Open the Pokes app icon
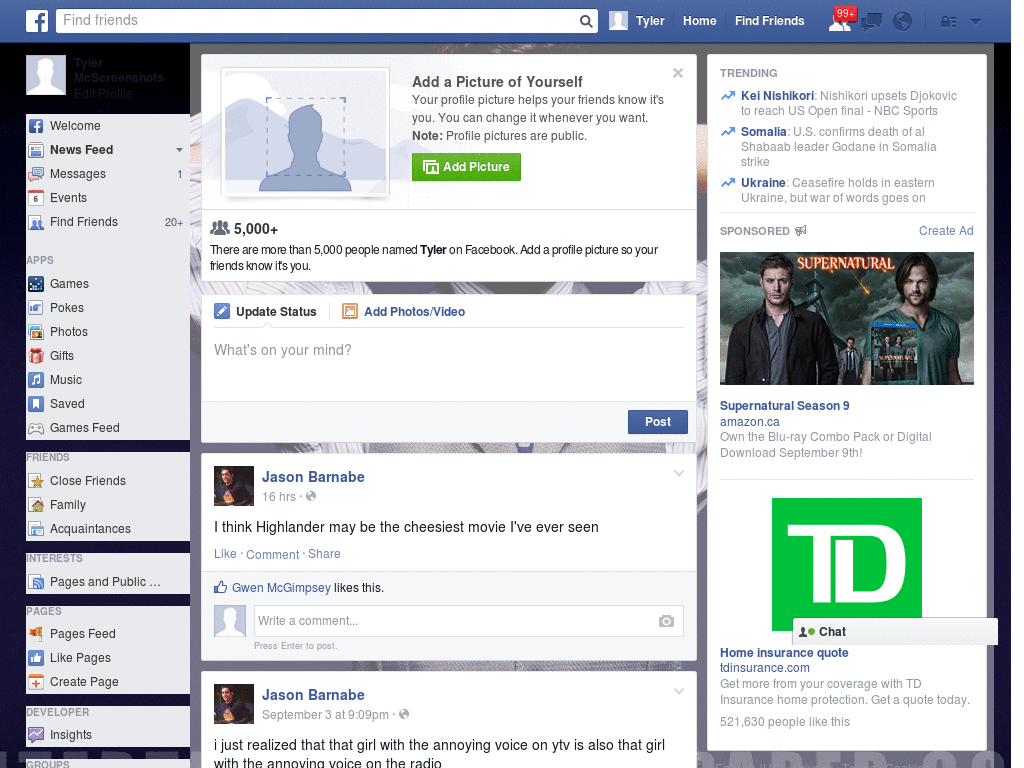This screenshot has height=768, width=1024. (36, 308)
